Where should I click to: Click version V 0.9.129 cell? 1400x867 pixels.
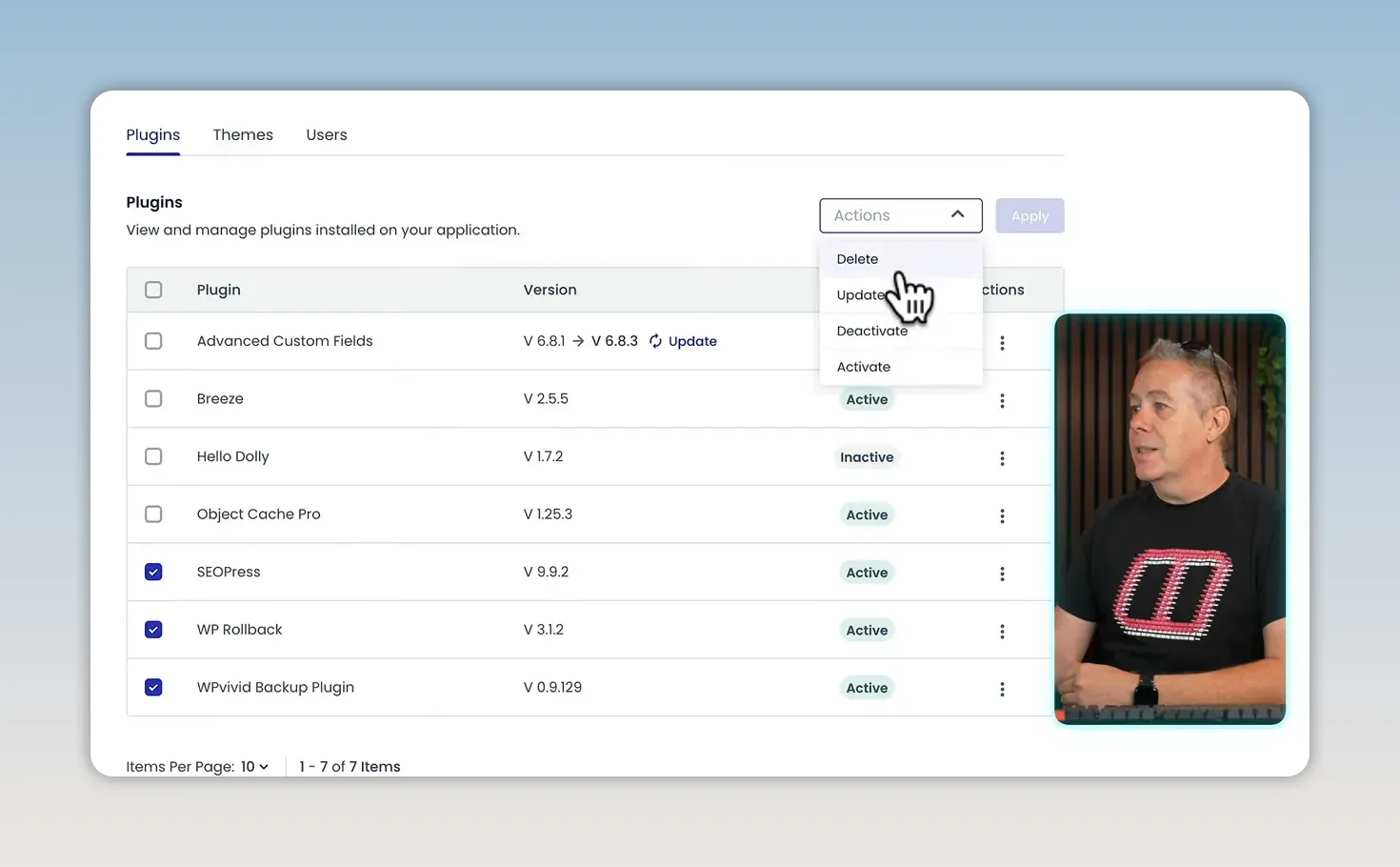point(552,687)
